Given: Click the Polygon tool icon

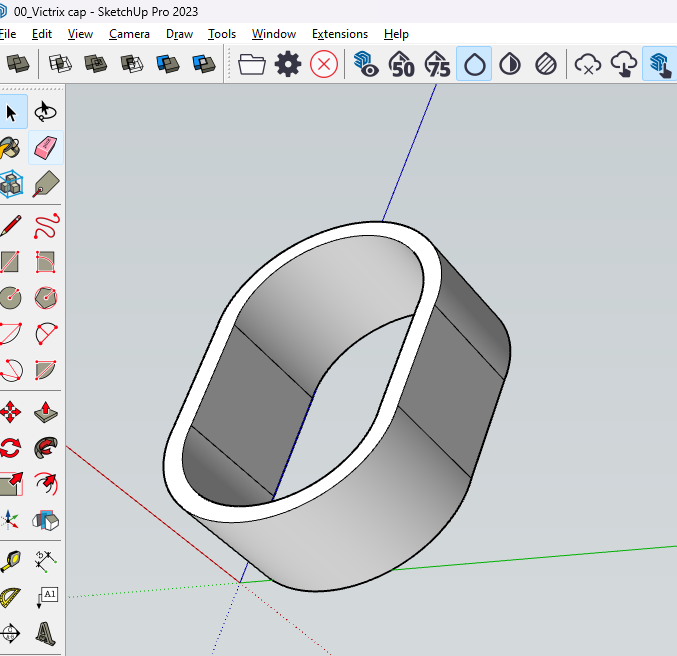Looking at the screenshot, I should pos(45,298).
